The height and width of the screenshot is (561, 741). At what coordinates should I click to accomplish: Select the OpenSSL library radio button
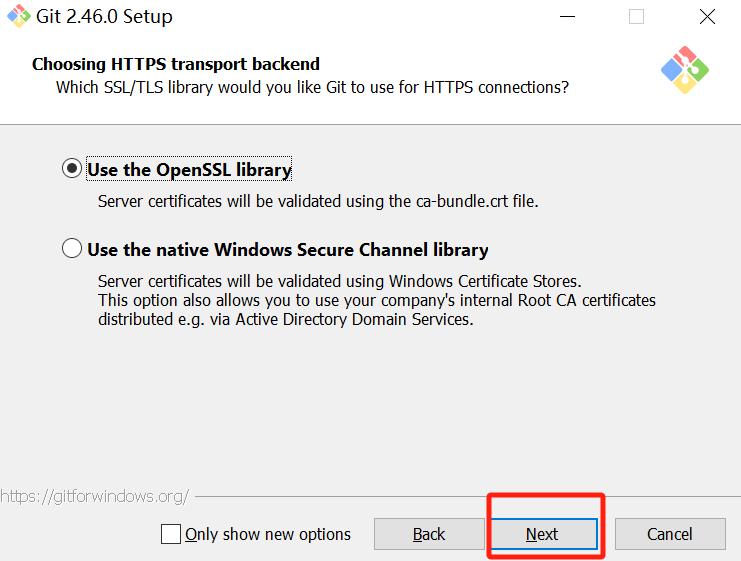[x=72, y=169]
